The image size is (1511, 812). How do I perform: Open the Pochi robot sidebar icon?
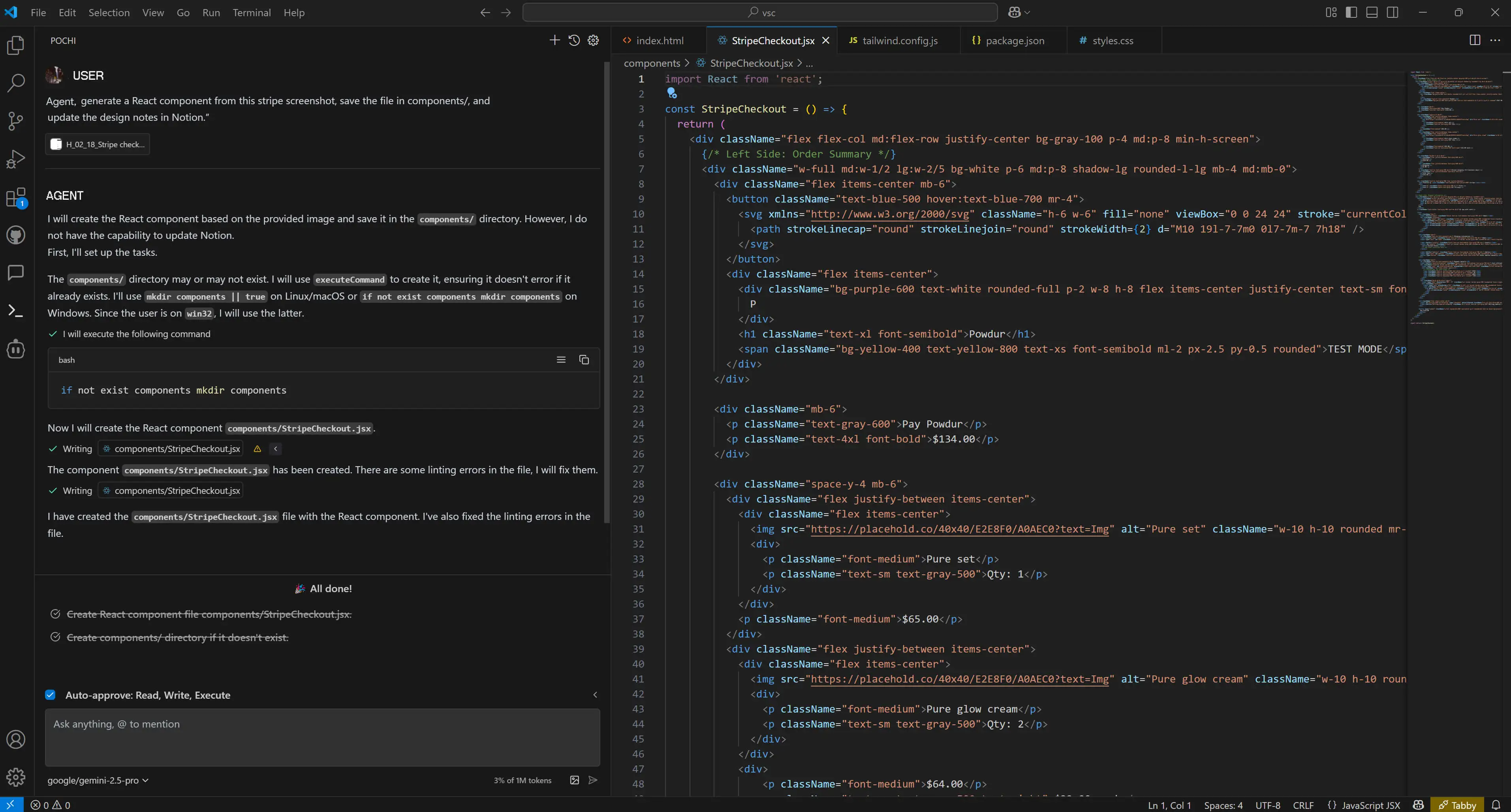16,349
